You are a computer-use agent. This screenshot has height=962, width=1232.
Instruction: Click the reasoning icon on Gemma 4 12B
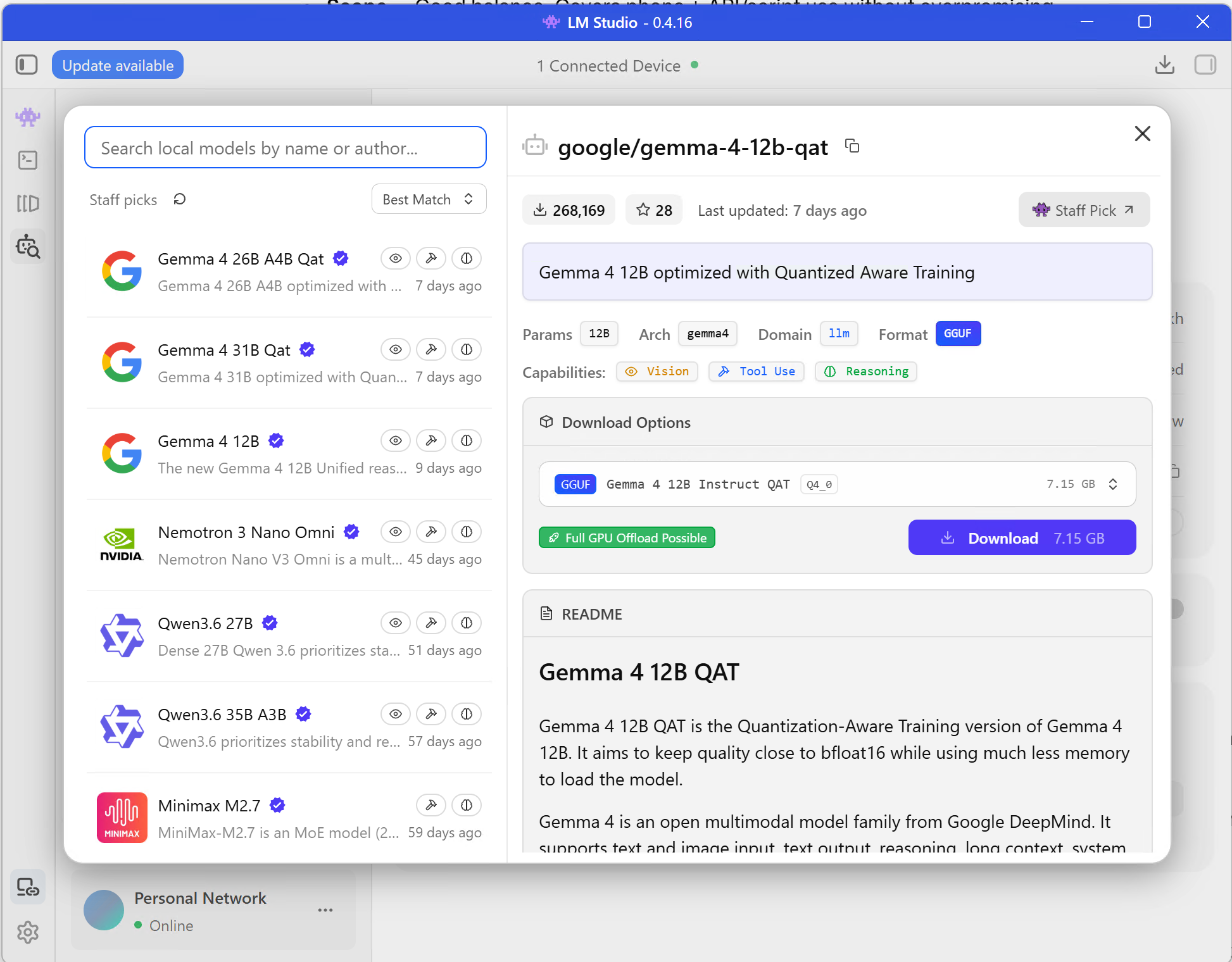click(467, 440)
